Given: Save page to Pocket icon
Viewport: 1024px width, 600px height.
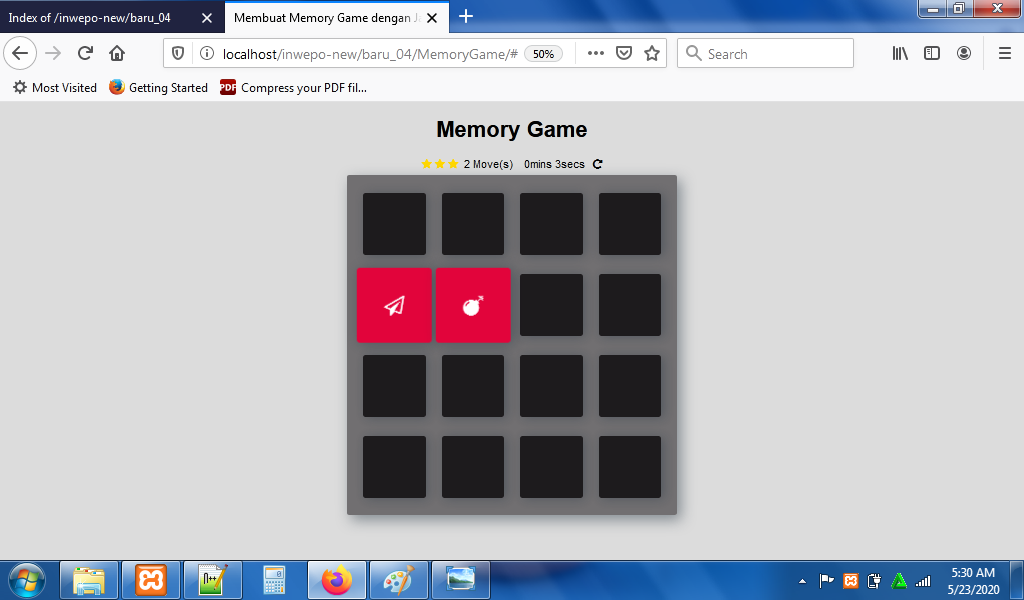Looking at the screenshot, I should 624,54.
